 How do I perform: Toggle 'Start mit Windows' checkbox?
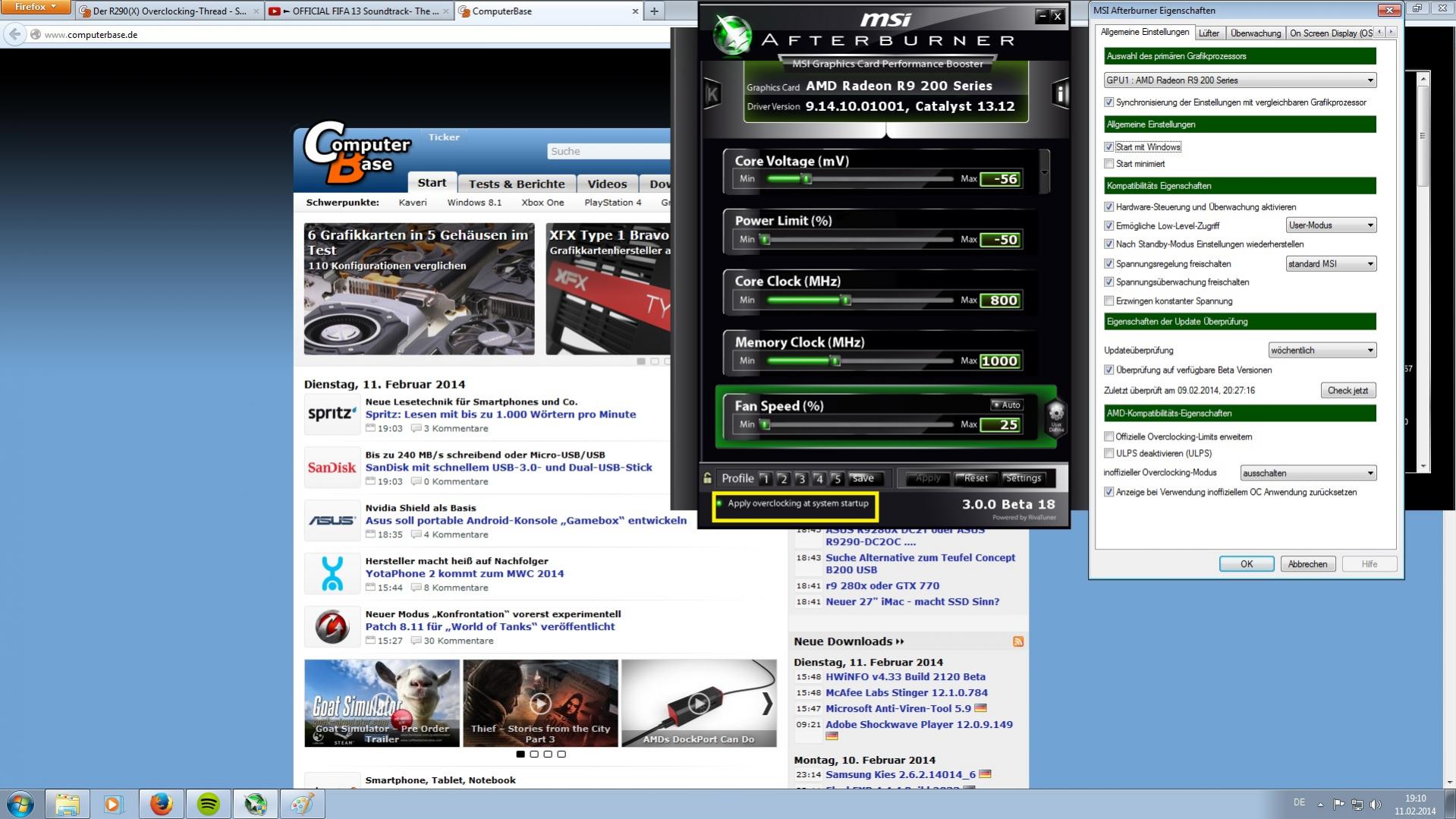[x=1109, y=147]
